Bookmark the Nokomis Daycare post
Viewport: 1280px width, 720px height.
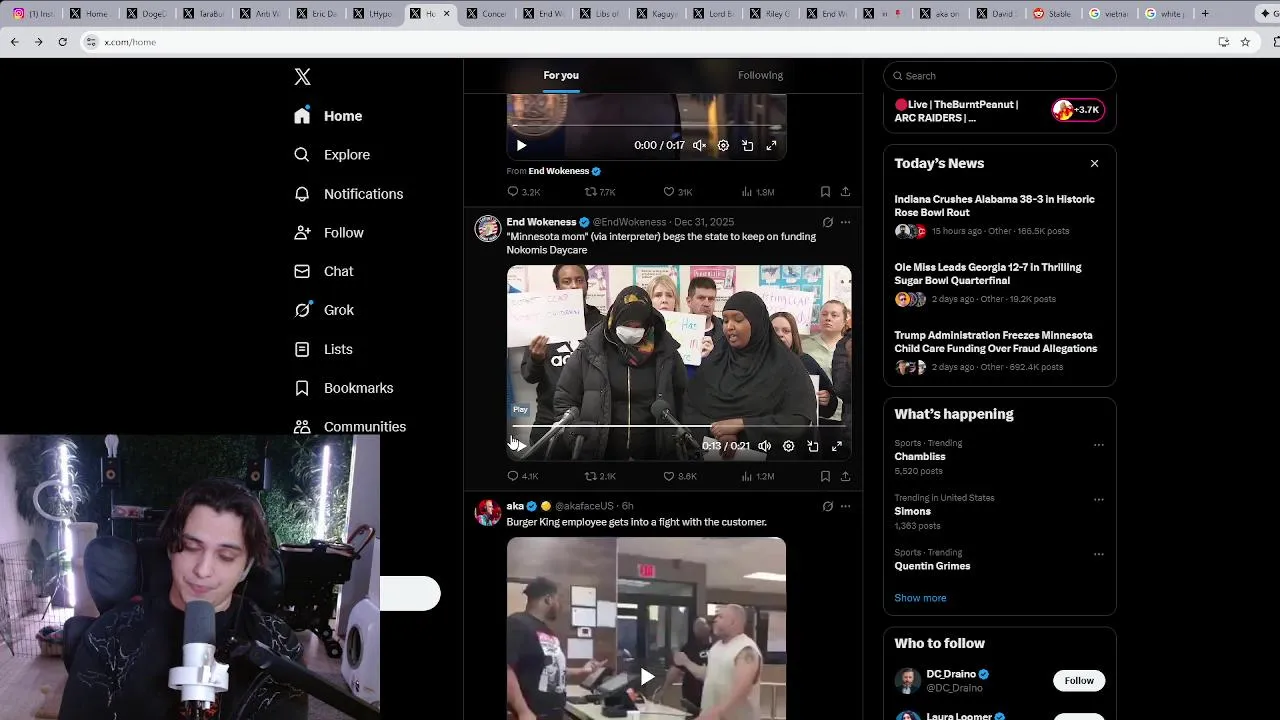click(x=825, y=476)
